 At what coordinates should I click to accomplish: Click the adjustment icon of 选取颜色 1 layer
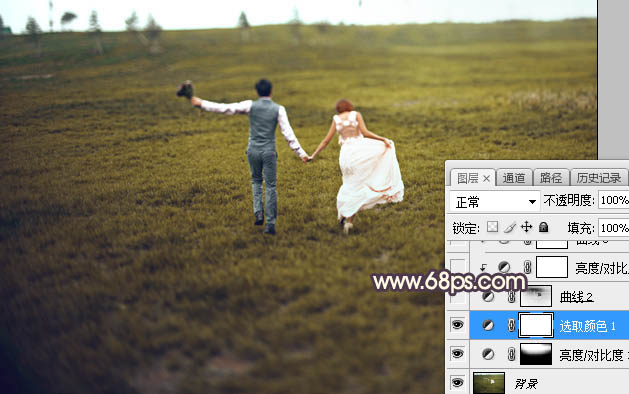[488, 325]
